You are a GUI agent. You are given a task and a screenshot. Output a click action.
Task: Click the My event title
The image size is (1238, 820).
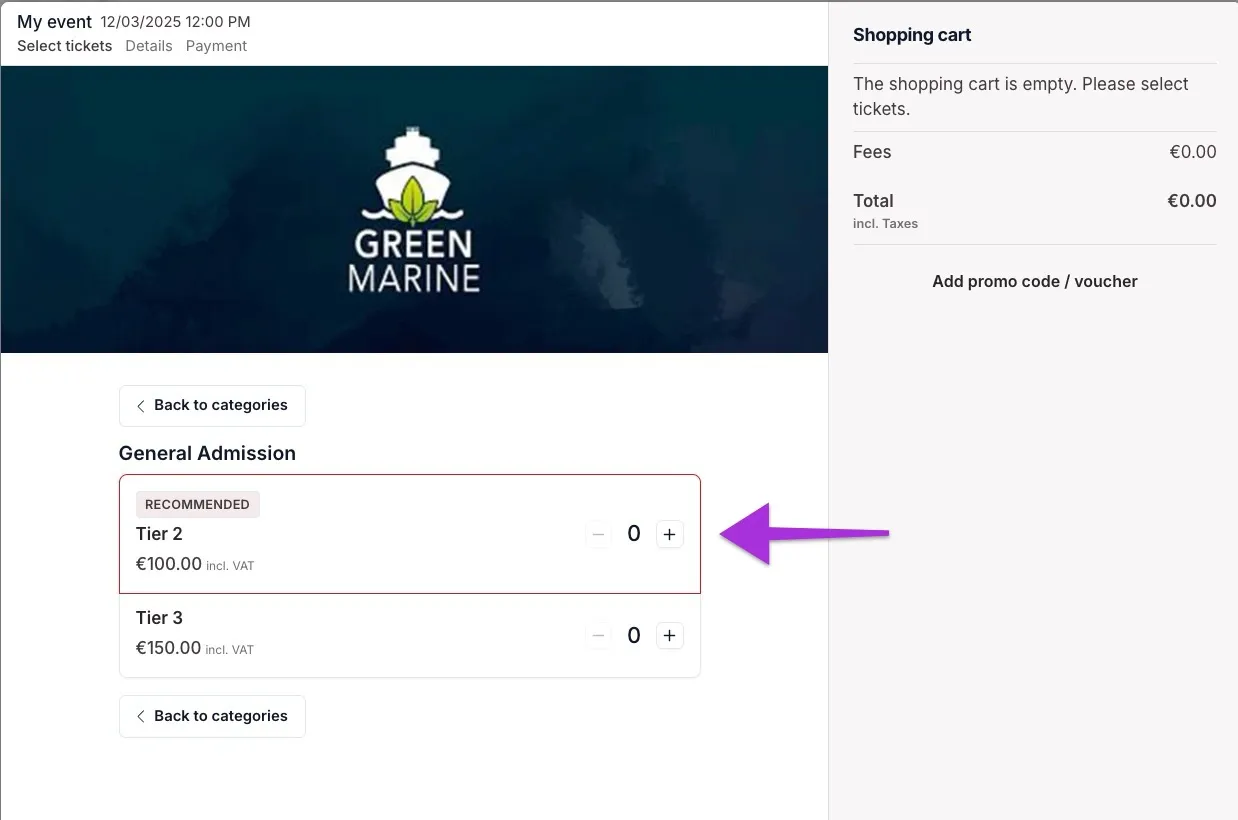[x=54, y=22]
